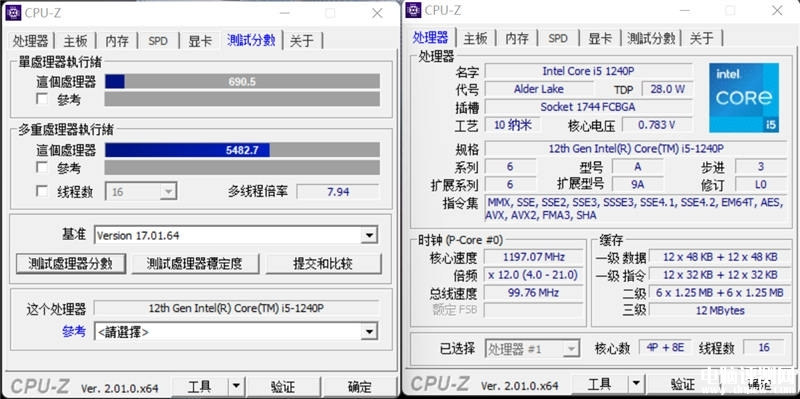The height and width of the screenshot is (399, 800).
Task: Open 已选择 处理器 #1 dropdown
Action: point(532,349)
